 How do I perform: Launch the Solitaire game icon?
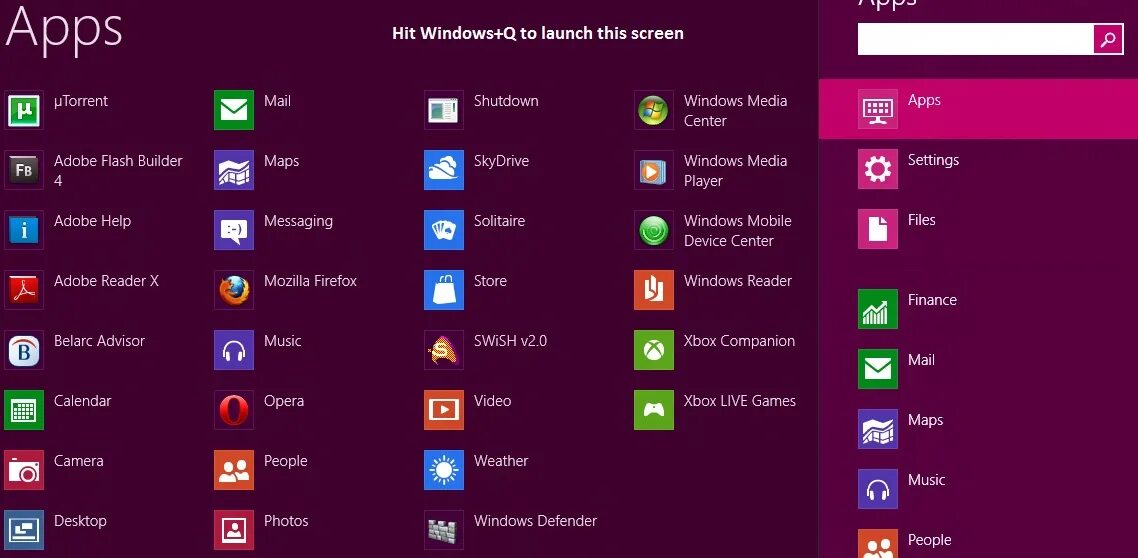coord(443,230)
